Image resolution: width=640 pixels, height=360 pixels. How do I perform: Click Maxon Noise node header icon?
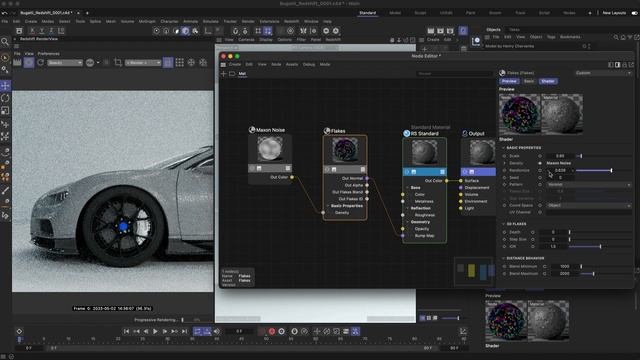click(252, 130)
